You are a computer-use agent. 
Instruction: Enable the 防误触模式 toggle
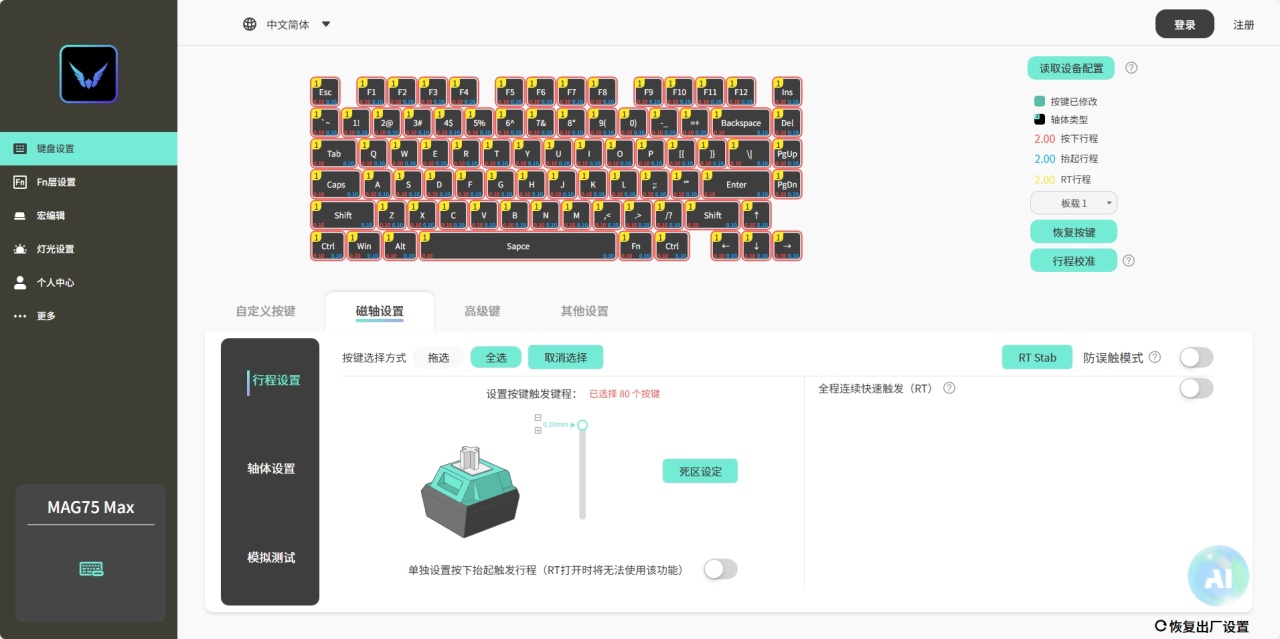(1196, 357)
